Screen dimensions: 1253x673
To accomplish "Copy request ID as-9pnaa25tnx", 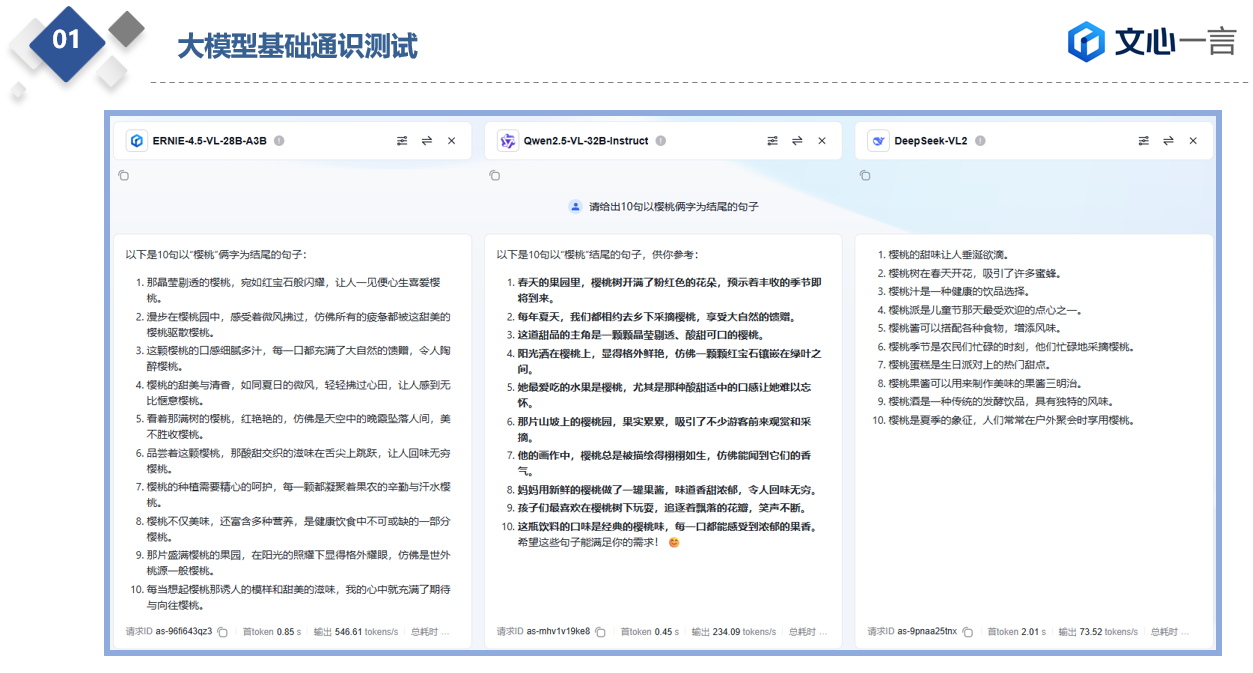I will [x=967, y=632].
